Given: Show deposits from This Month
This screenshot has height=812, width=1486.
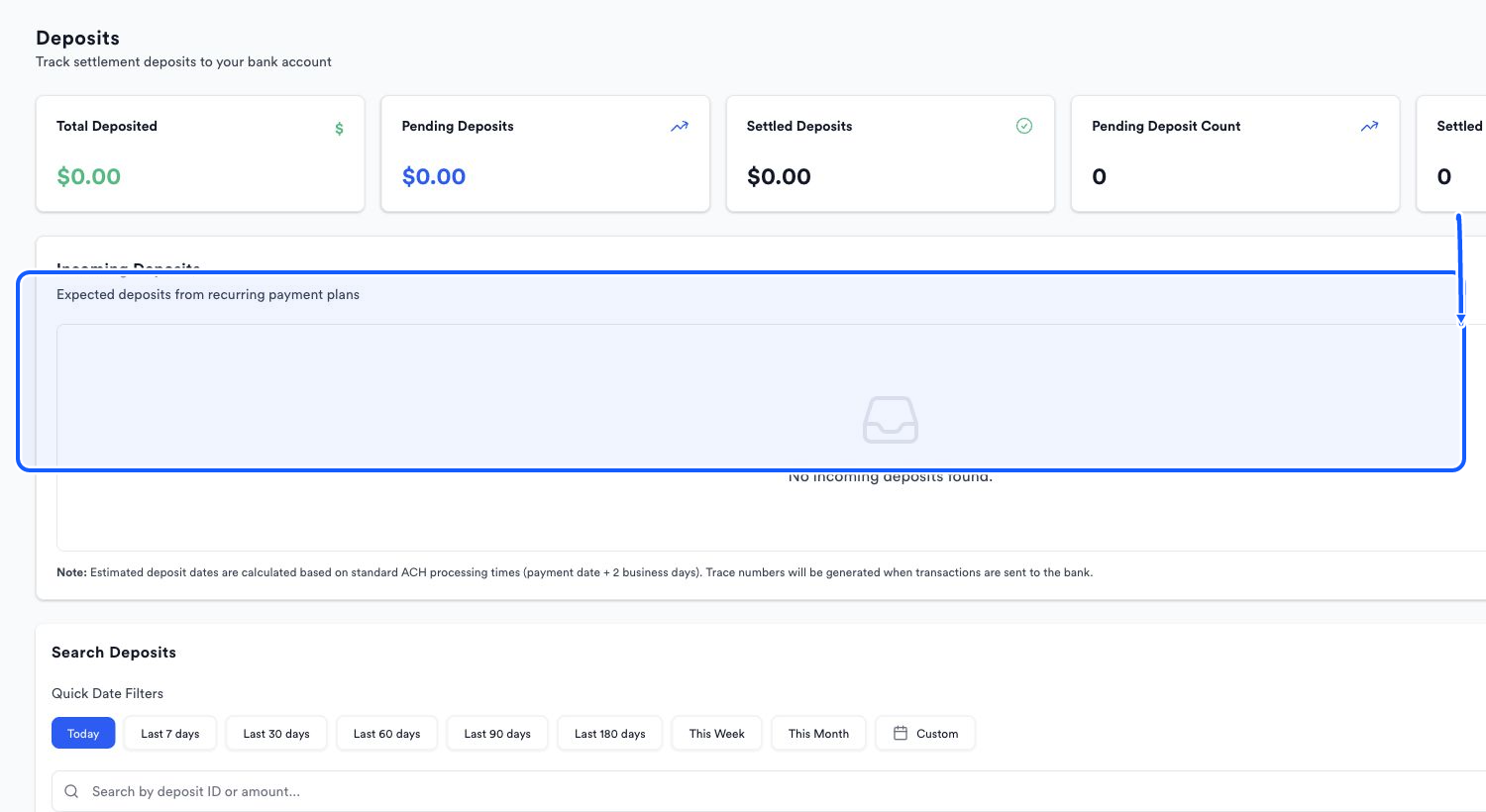Looking at the screenshot, I should [x=818, y=734].
